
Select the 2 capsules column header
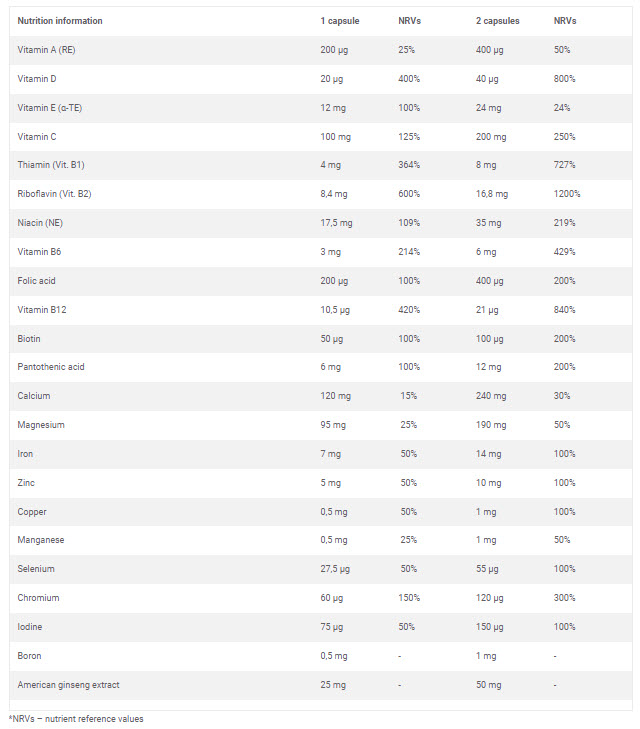coord(497,21)
